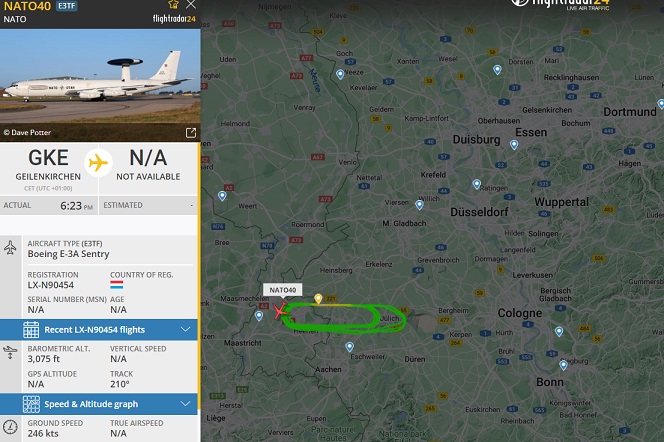Click the calendar icon for recent flights
The width and height of the screenshot is (664, 442).
click(x=31, y=330)
